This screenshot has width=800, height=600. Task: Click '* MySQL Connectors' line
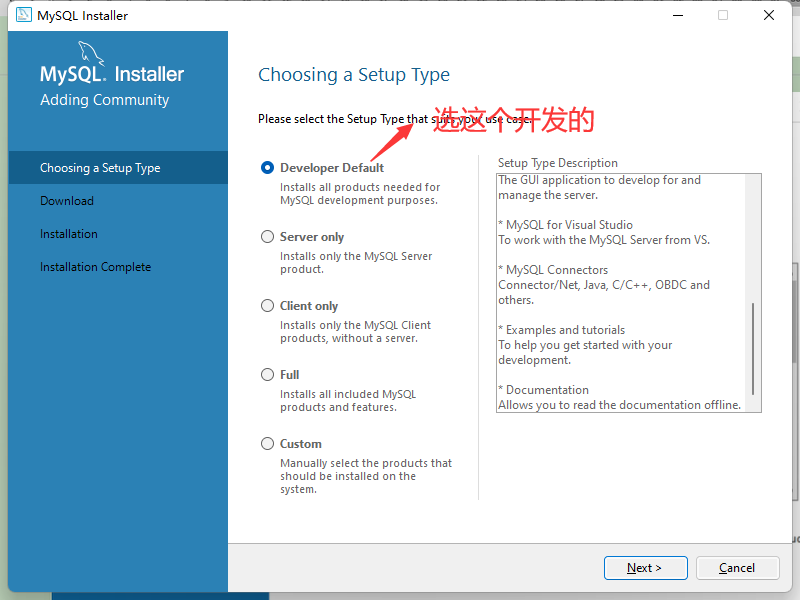point(553,270)
